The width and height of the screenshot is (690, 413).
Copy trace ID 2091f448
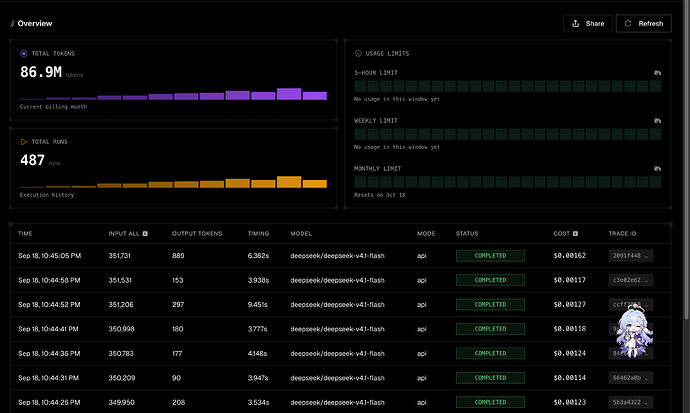(631, 256)
